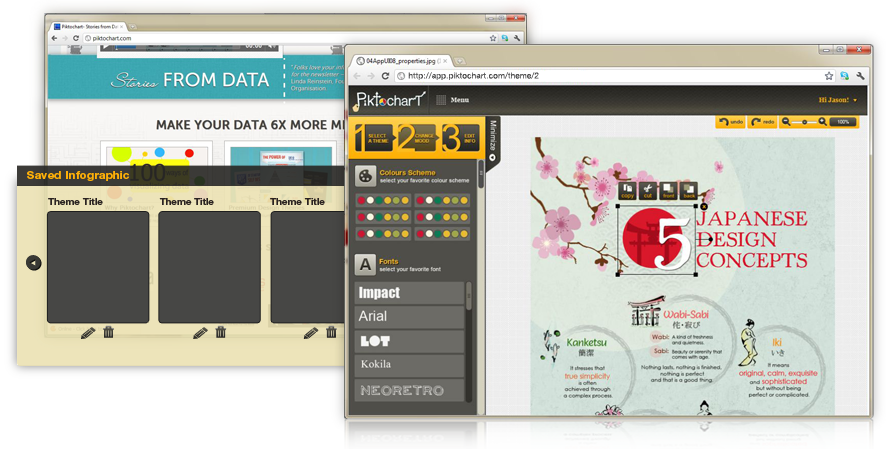The image size is (886, 466).
Task: Select the Arial font
Action: [409, 317]
